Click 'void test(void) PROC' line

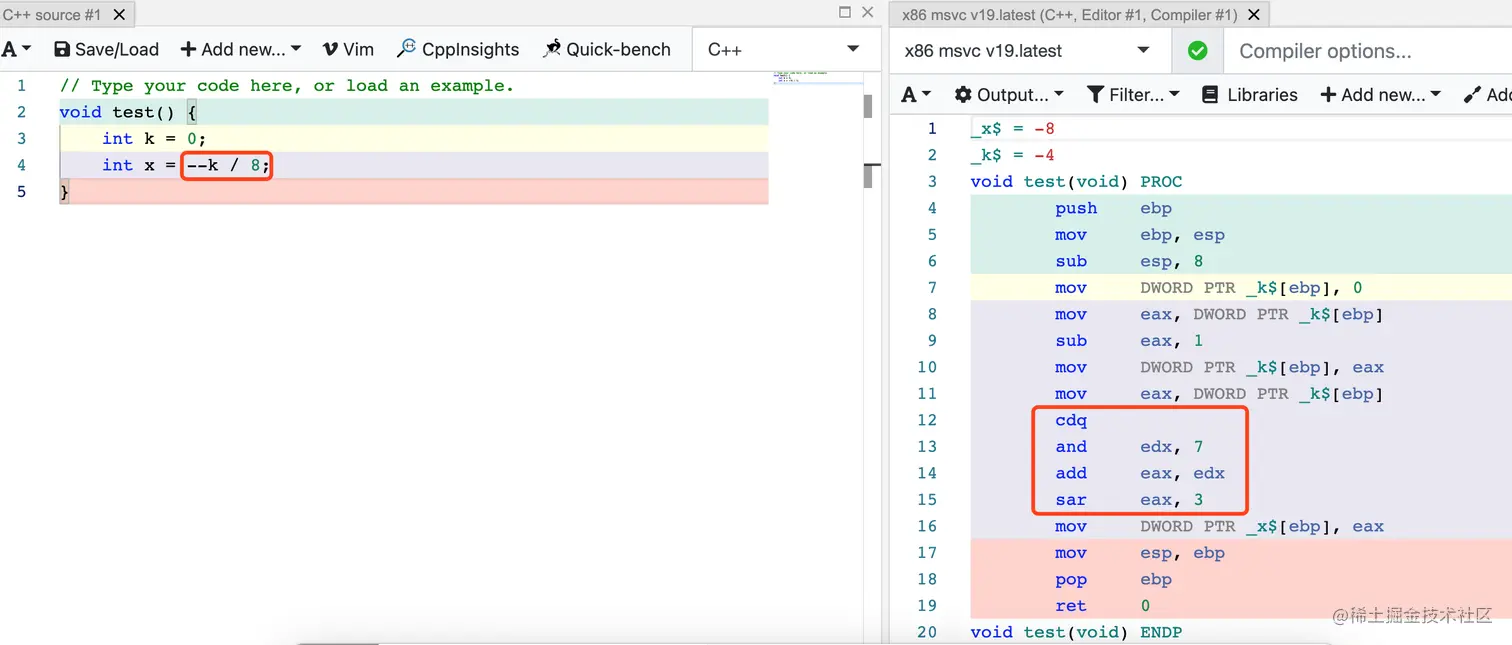[x=1076, y=181]
